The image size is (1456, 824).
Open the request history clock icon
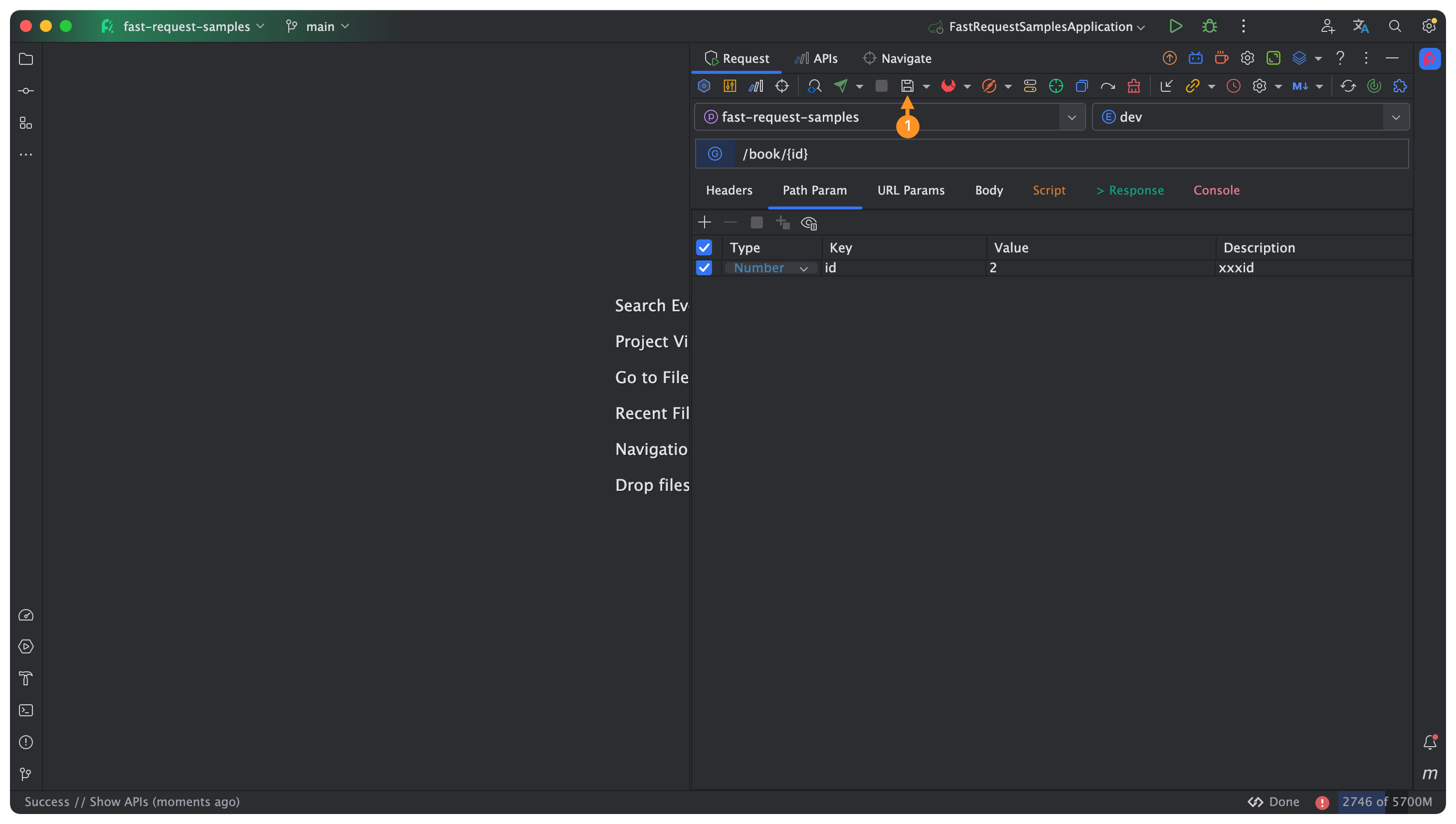tap(1234, 86)
